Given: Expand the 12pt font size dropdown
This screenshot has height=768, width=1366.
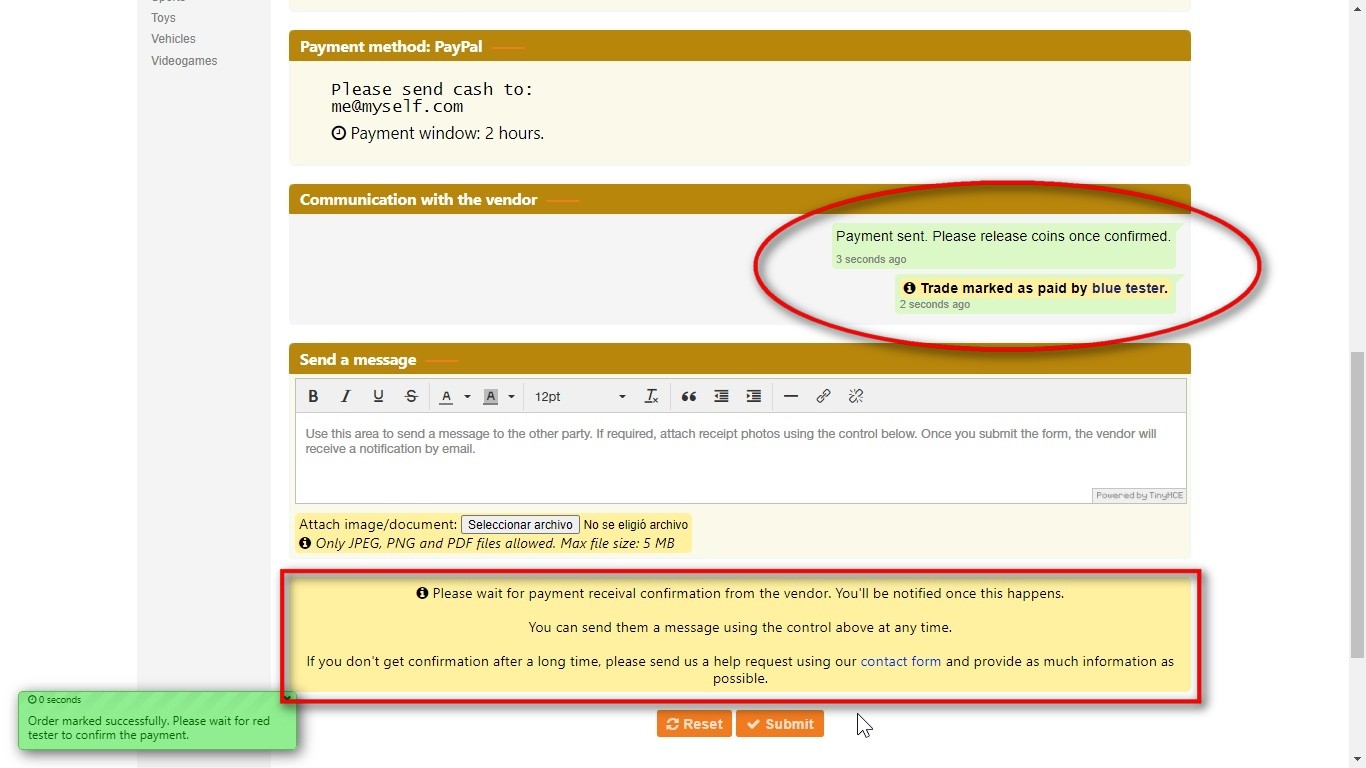Looking at the screenshot, I should click(x=580, y=397).
